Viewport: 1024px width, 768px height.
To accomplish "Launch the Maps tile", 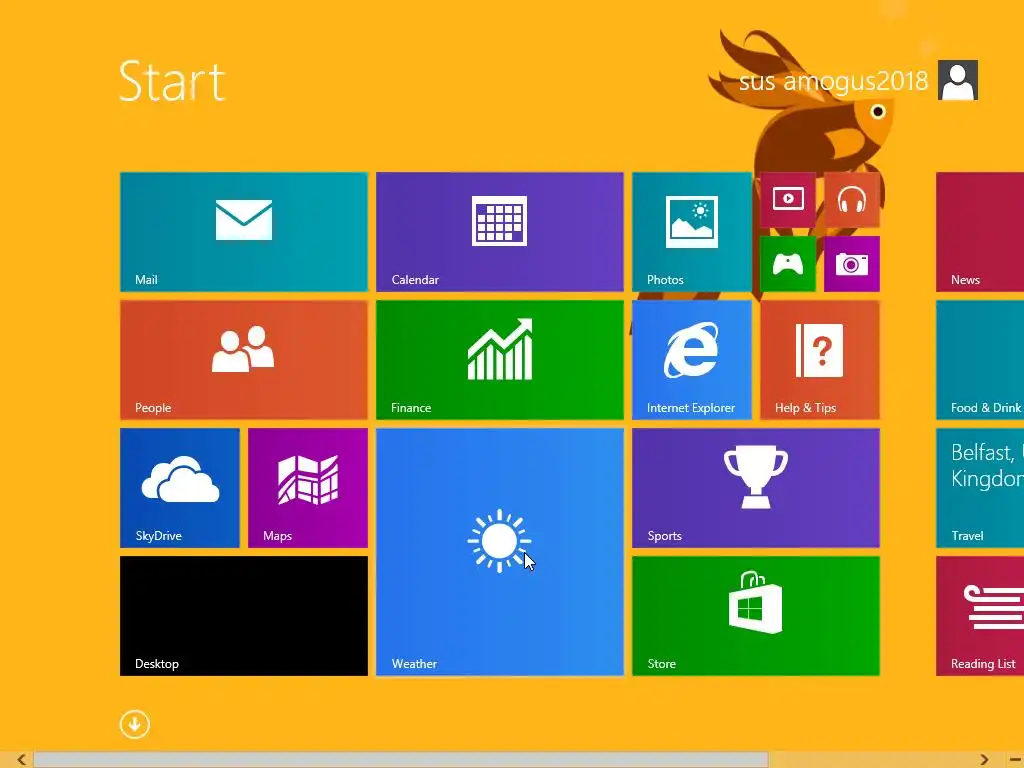I will tap(308, 488).
